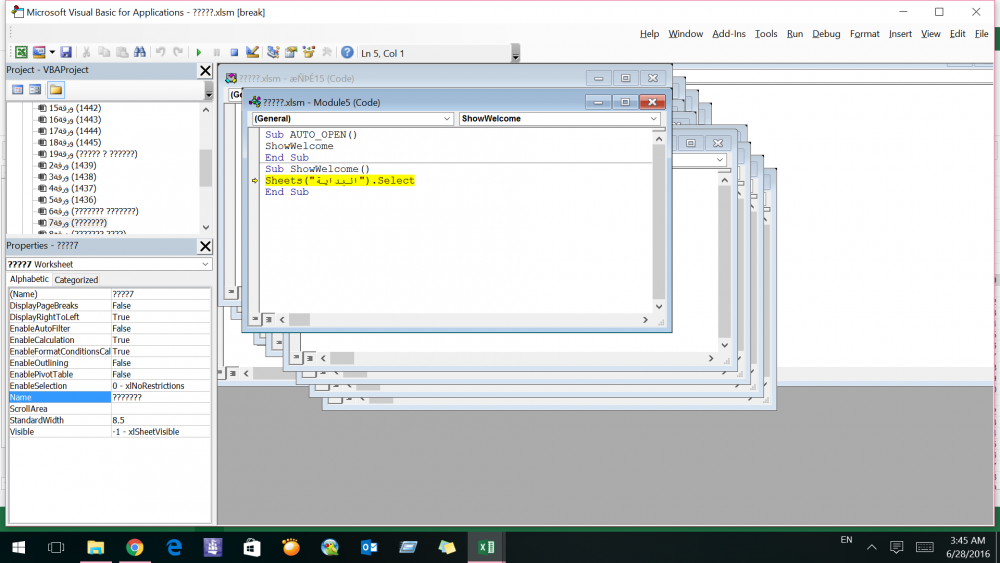Open the Tools menu
Screen dimensions: 1000x563
[x=766, y=34]
